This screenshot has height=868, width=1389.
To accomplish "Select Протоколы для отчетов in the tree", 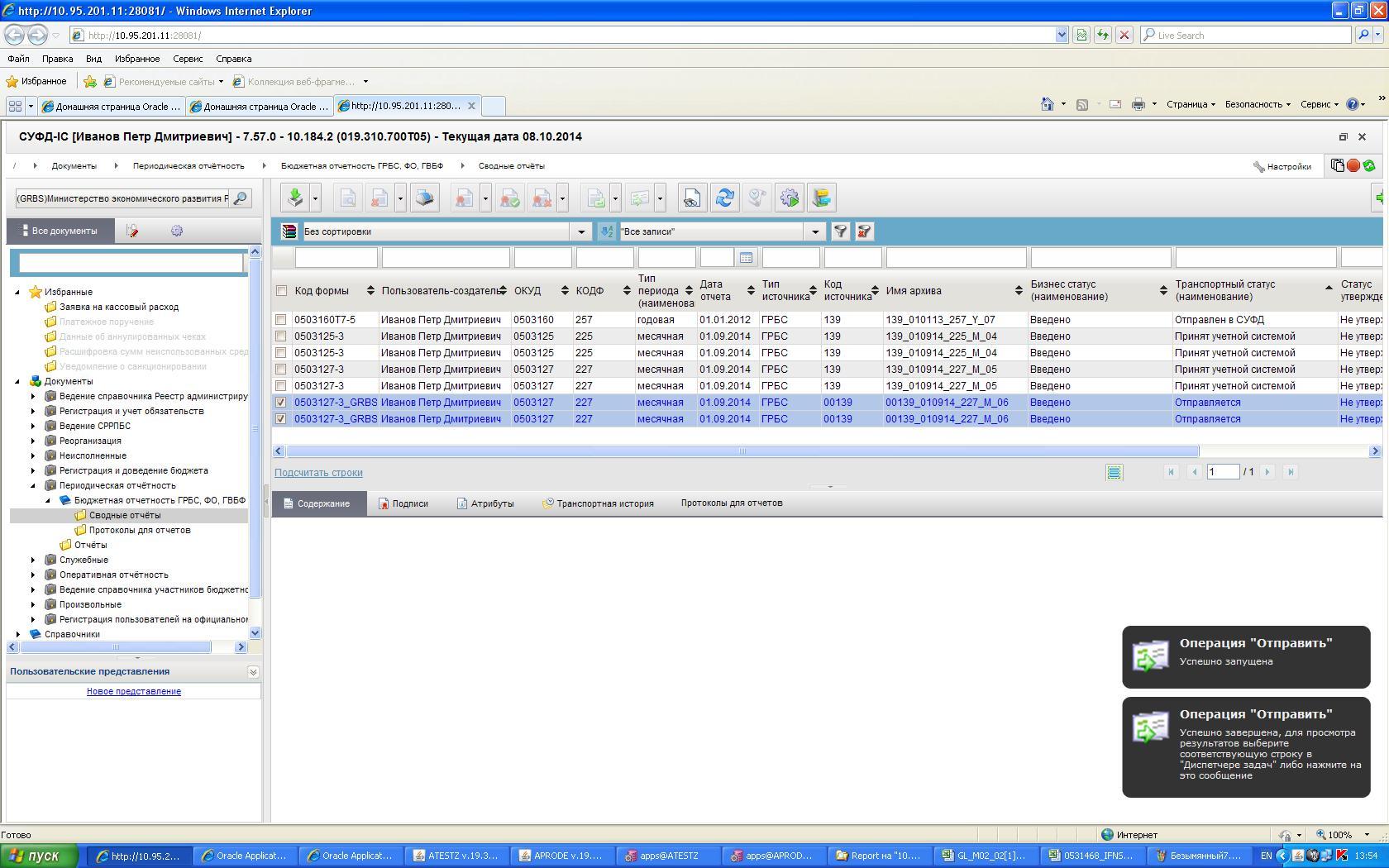I will click(139, 530).
